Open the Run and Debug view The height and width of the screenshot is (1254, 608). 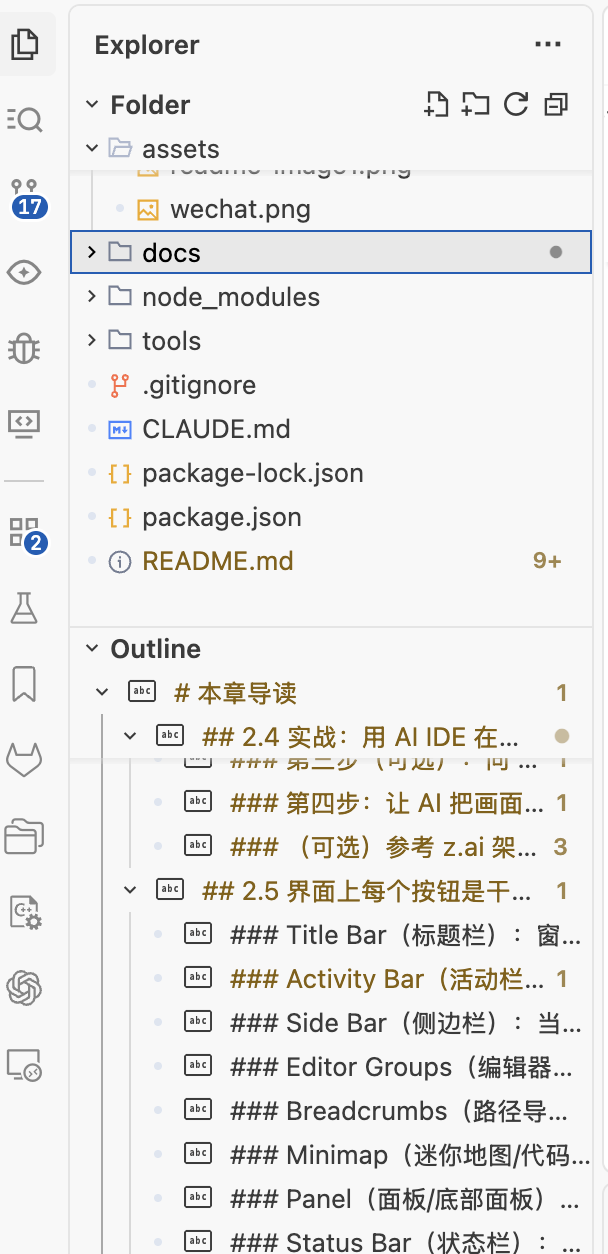(x=24, y=348)
